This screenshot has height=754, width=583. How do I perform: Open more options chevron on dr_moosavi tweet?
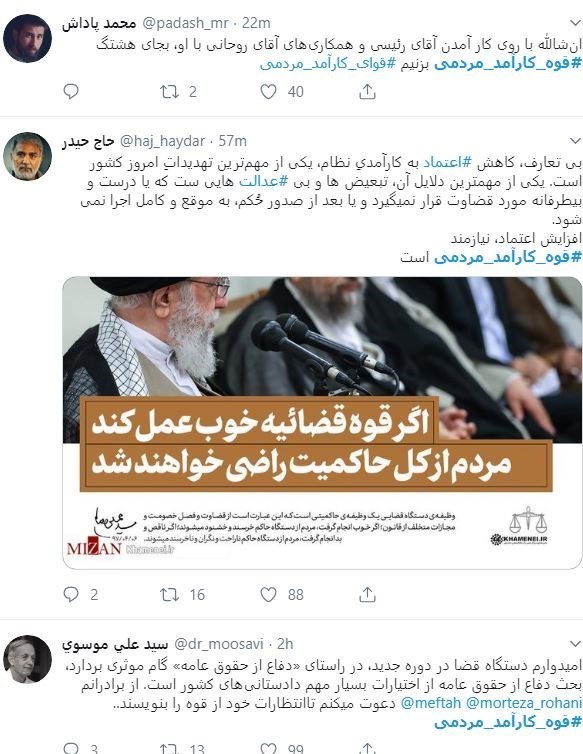click(575, 644)
